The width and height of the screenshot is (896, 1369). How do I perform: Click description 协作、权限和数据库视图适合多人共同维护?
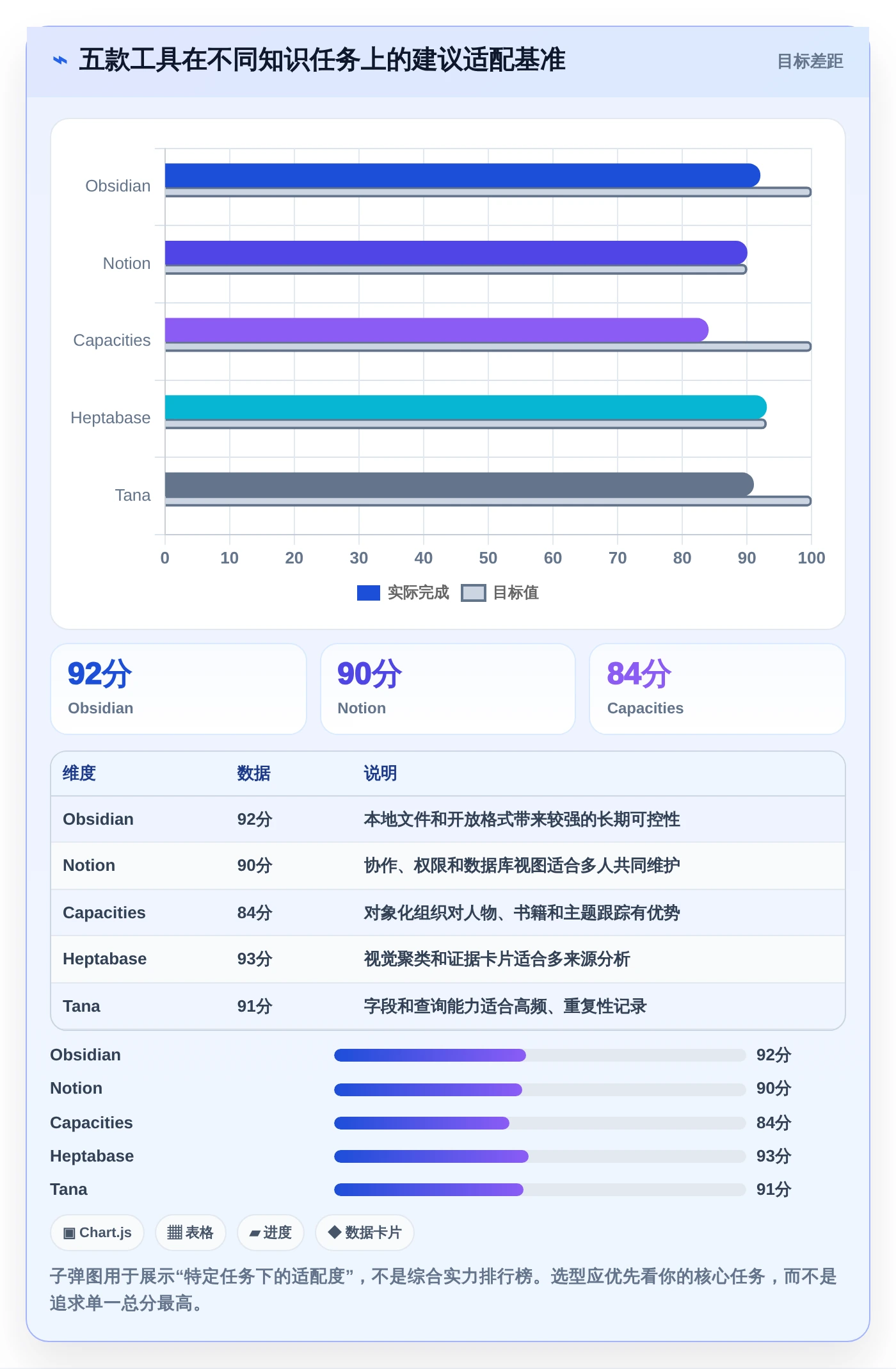coord(522,866)
